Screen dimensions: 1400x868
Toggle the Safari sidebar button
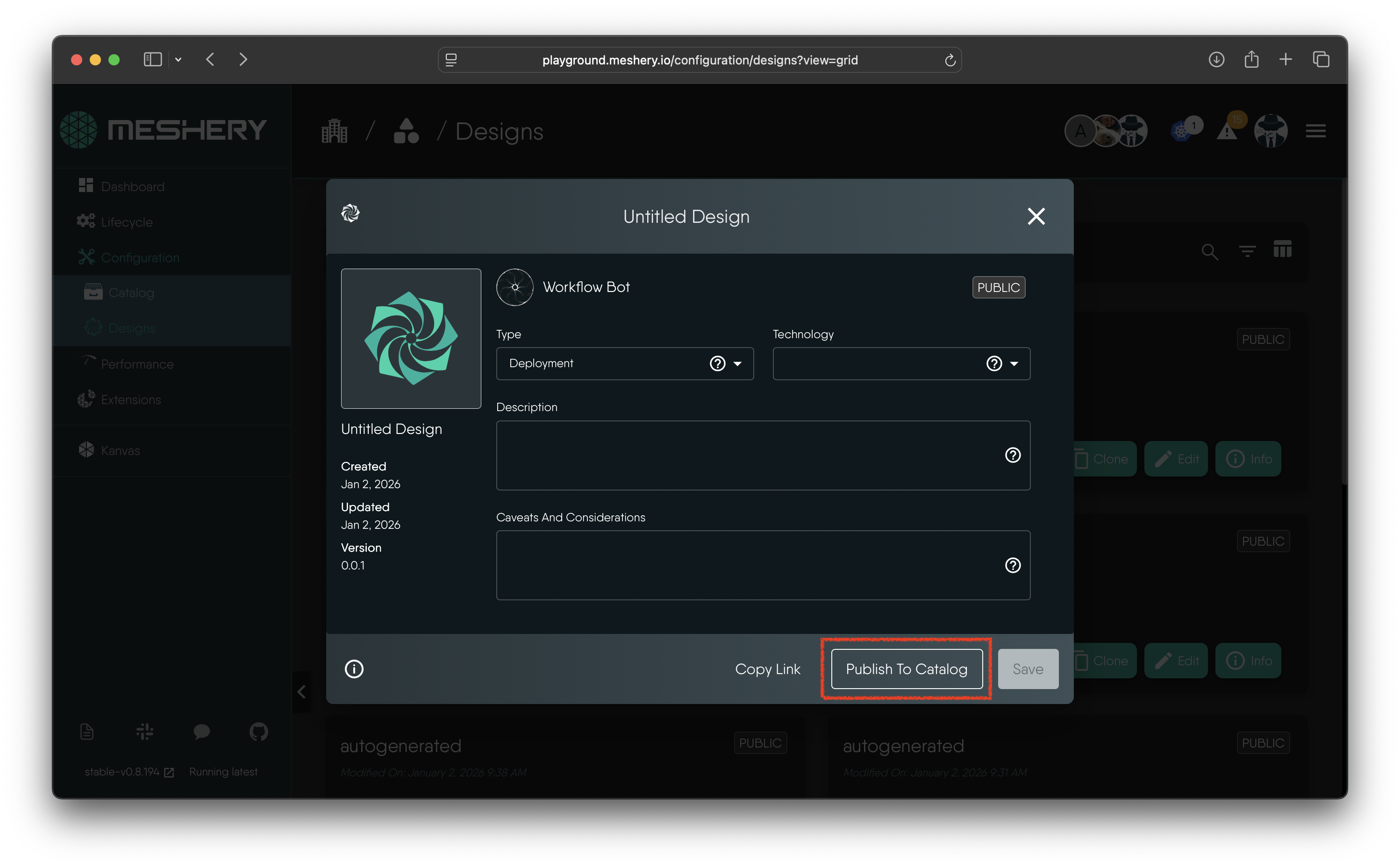click(153, 60)
